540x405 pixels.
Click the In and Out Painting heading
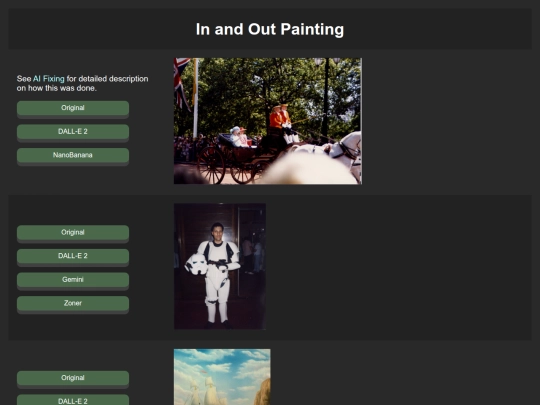point(270,29)
